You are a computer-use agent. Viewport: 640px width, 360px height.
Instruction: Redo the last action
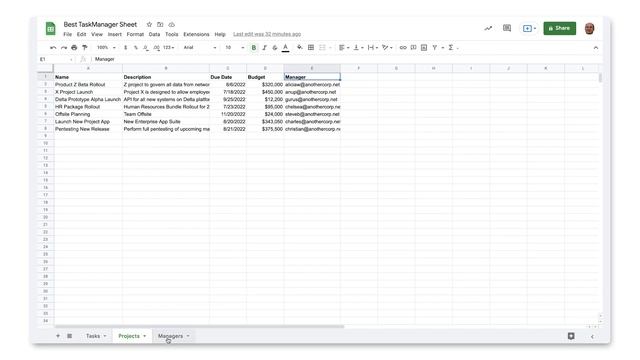click(x=64, y=48)
